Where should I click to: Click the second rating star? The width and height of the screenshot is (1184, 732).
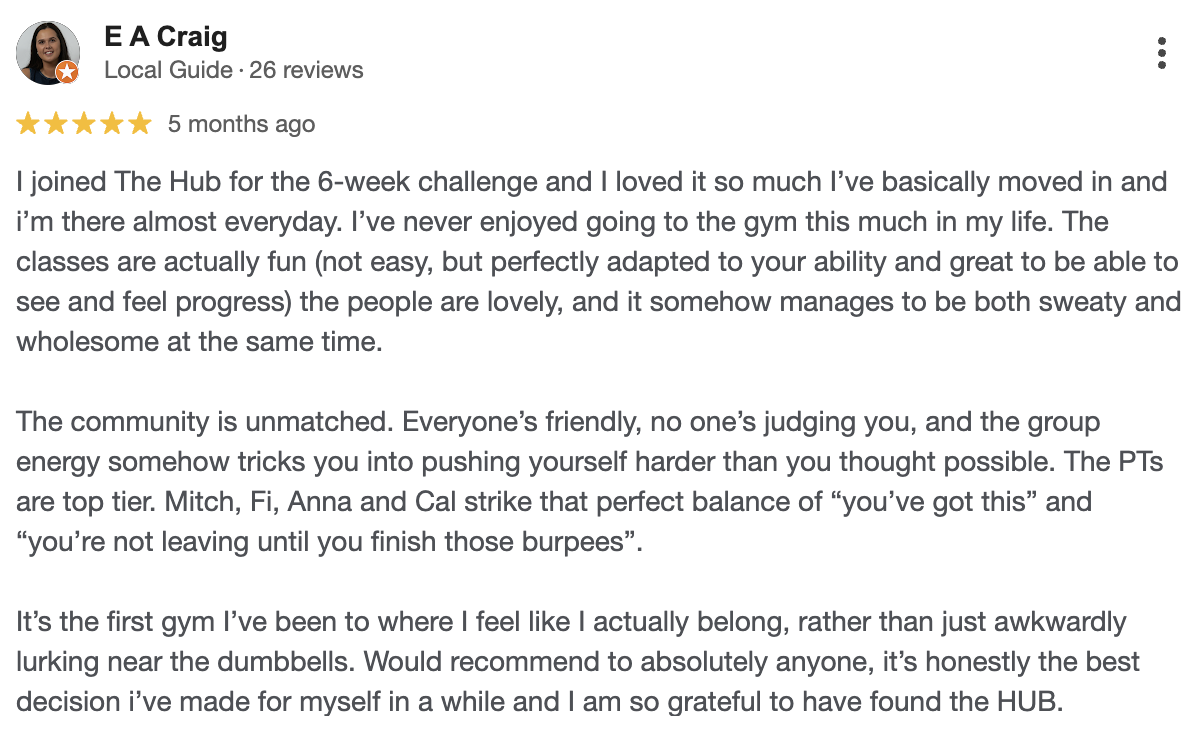pyautogui.click(x=56, y=124)
